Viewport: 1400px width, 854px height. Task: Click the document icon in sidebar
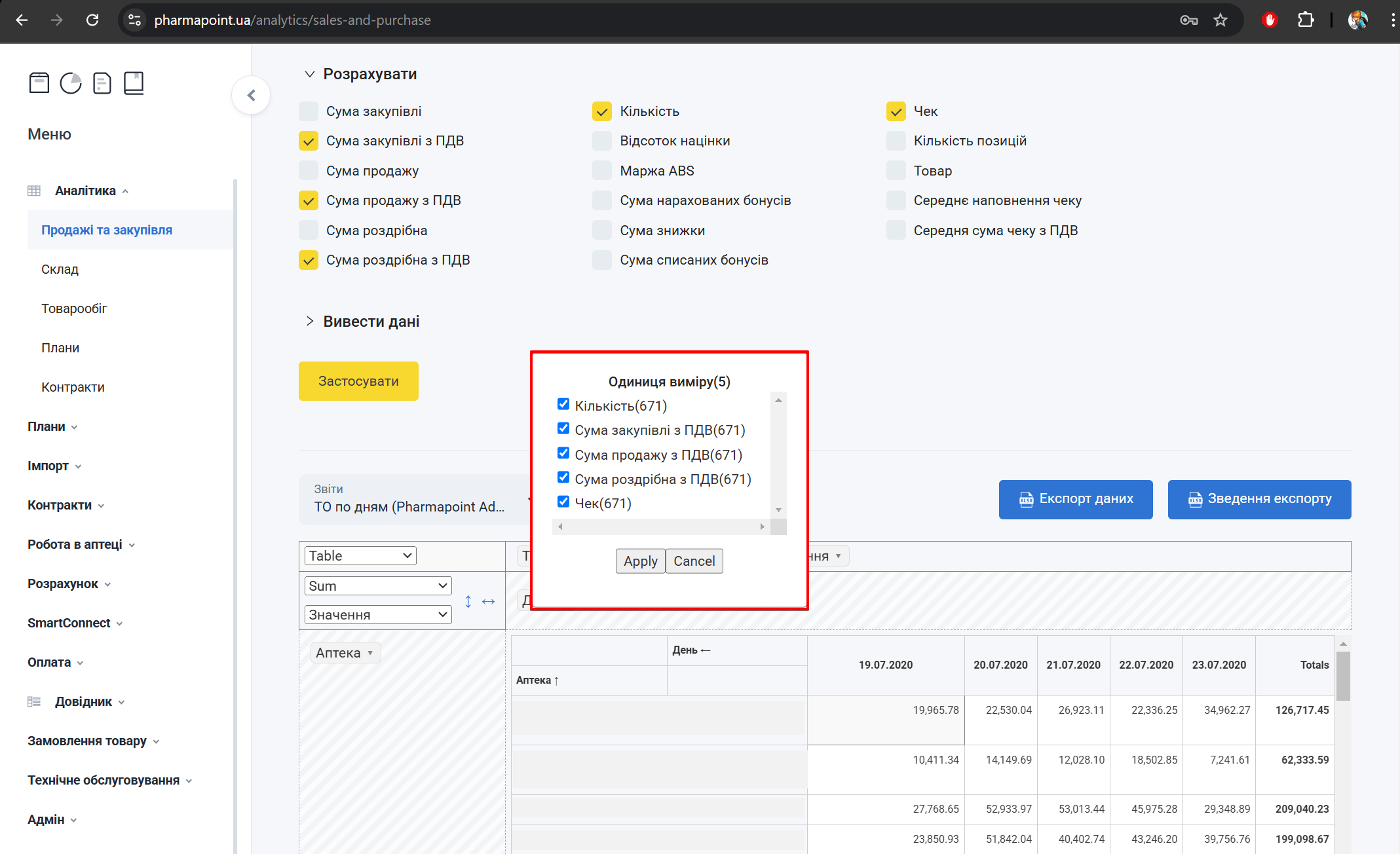(102, 83)
